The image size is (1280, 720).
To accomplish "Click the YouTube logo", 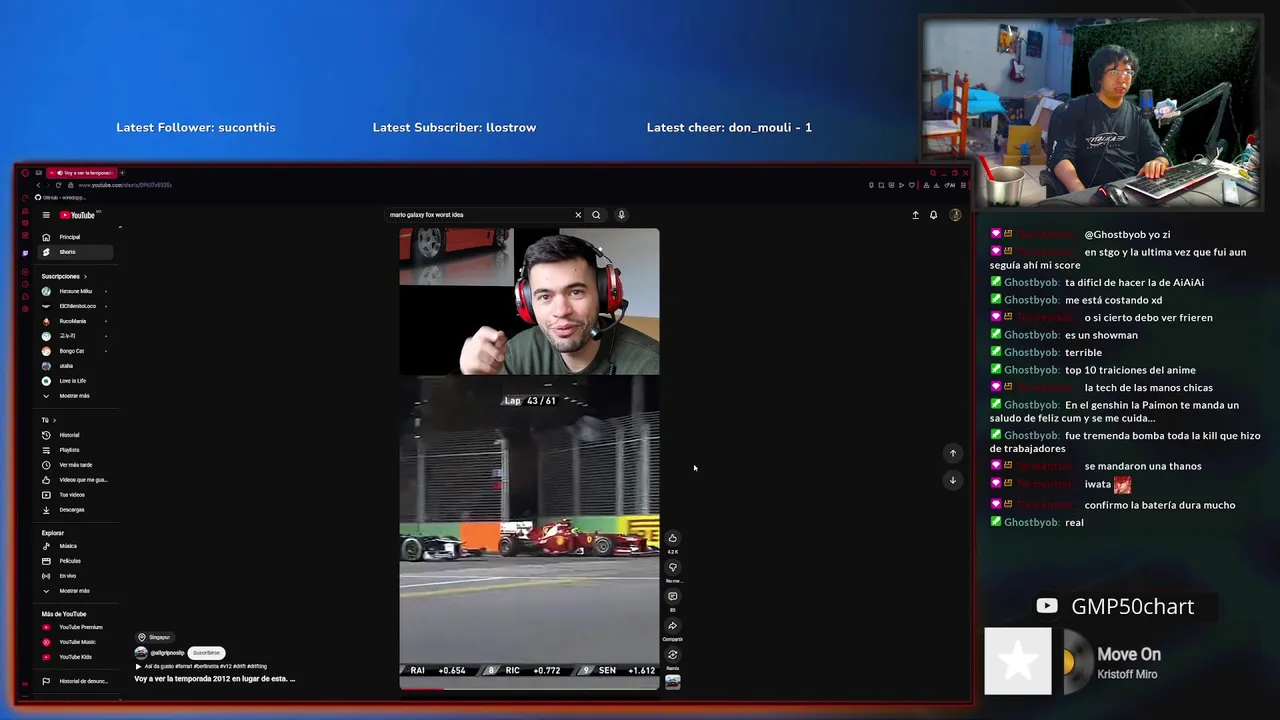I will click(78, 215).
